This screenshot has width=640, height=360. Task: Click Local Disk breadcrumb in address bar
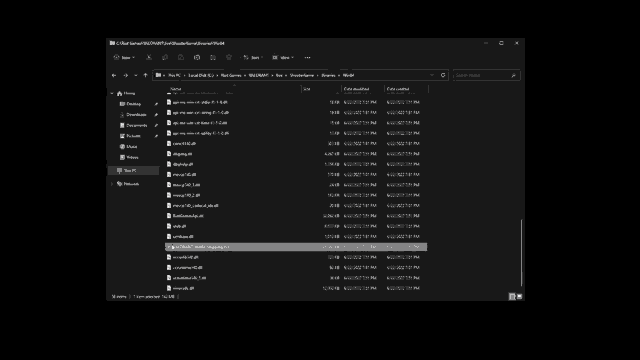pyautogui.click(x=201, y=76)
